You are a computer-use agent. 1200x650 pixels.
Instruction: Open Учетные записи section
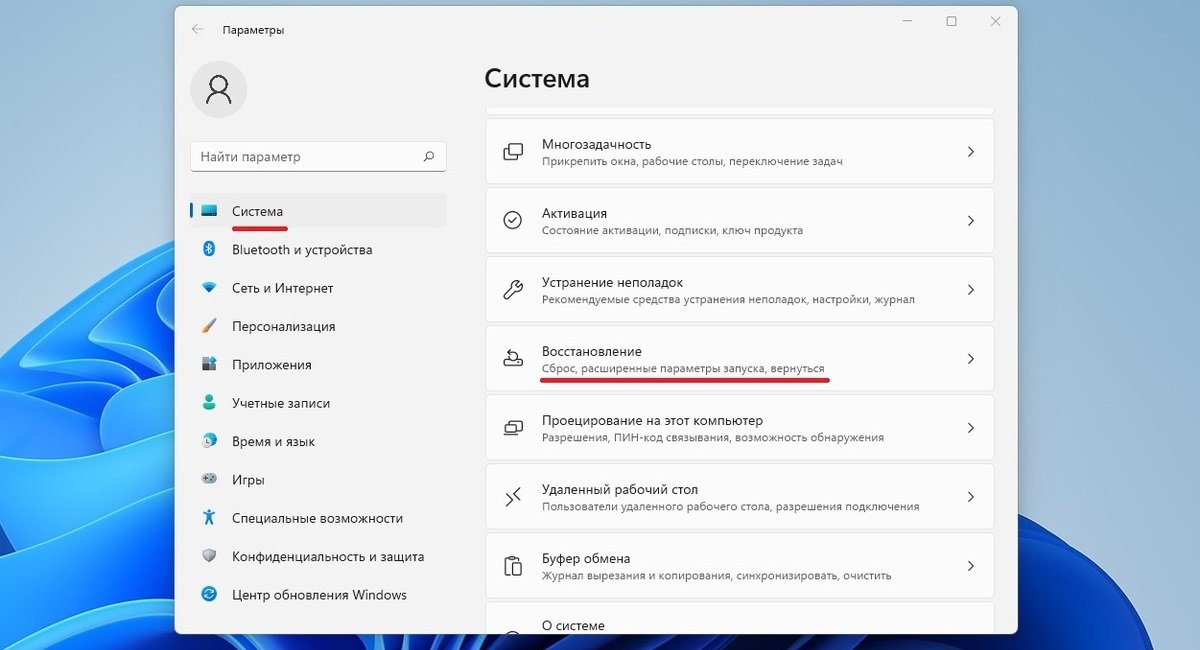[x=318, y=403]
